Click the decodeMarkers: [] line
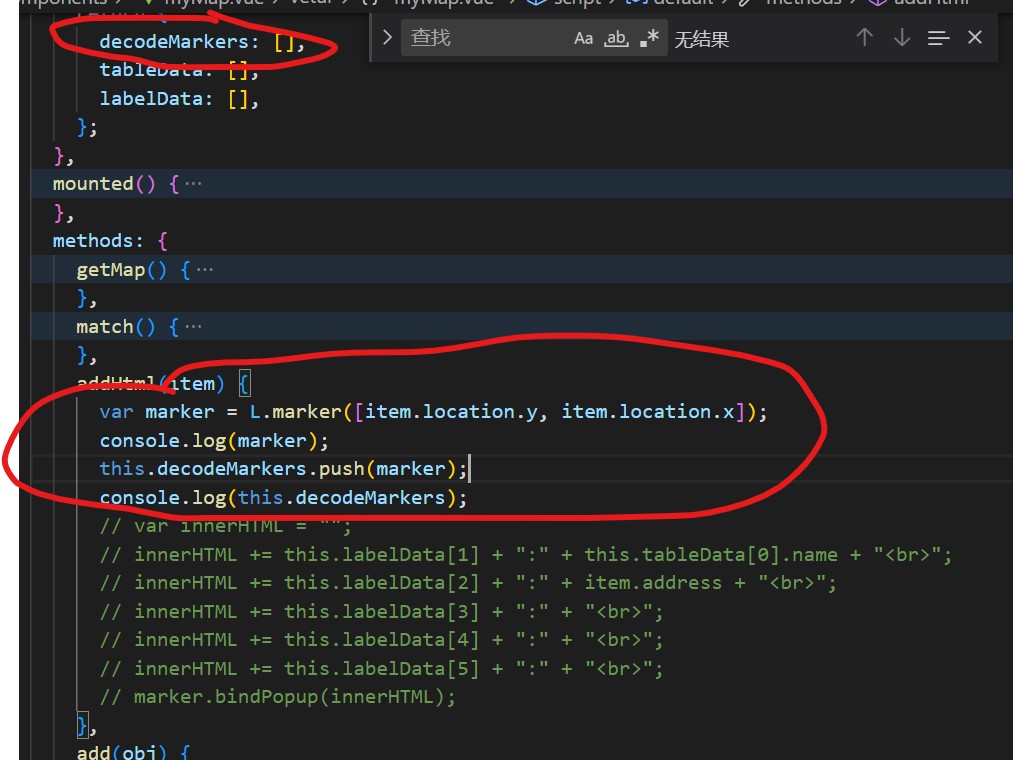This screenshot has width=1013, height=760. point(202,42)
